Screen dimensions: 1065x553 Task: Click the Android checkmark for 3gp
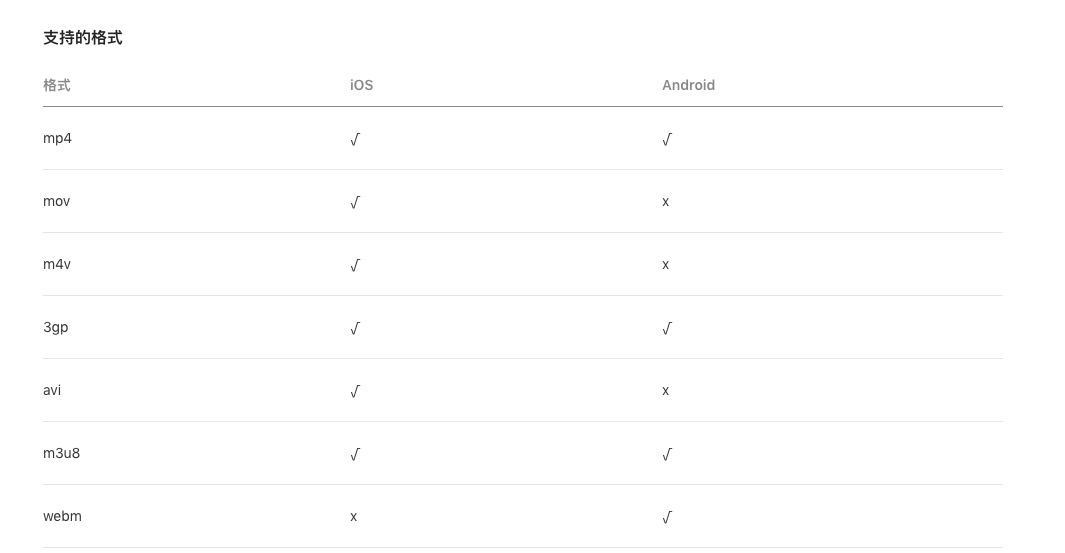pos(667,328)
